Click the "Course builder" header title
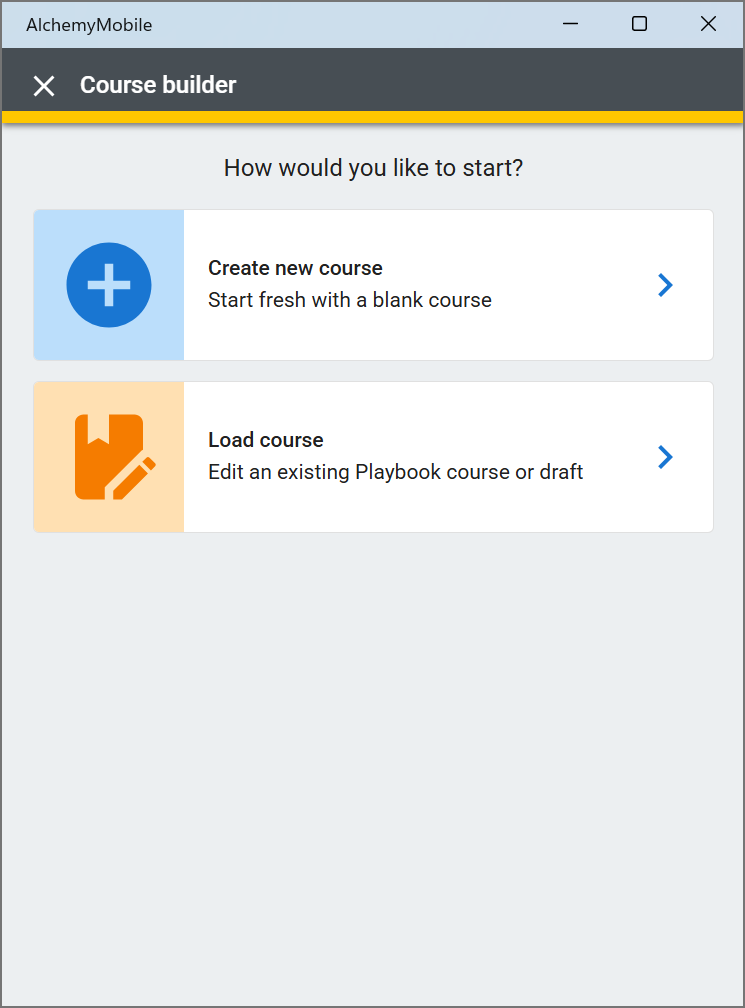This screenshot has width=745, height=1008. pyautogui.click(x=158, y=85)
